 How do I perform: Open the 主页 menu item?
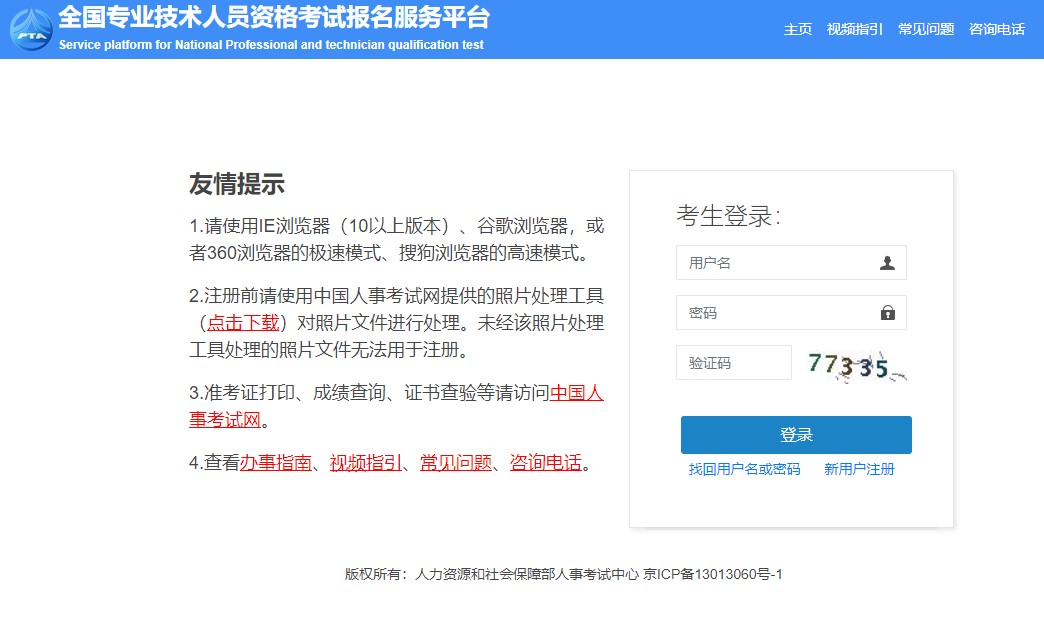pos(798,29)
